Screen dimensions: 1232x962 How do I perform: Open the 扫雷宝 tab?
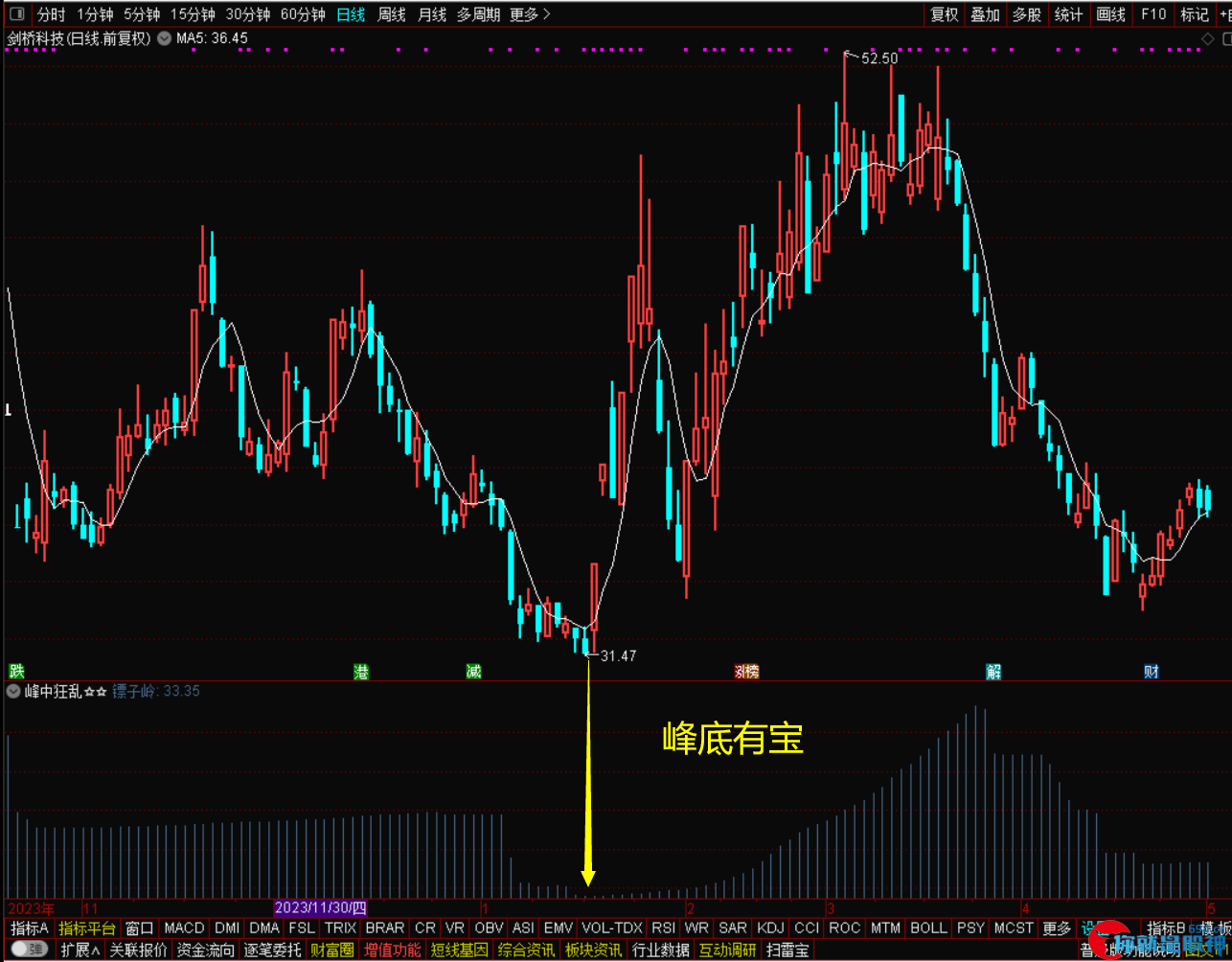click(787, 950)
